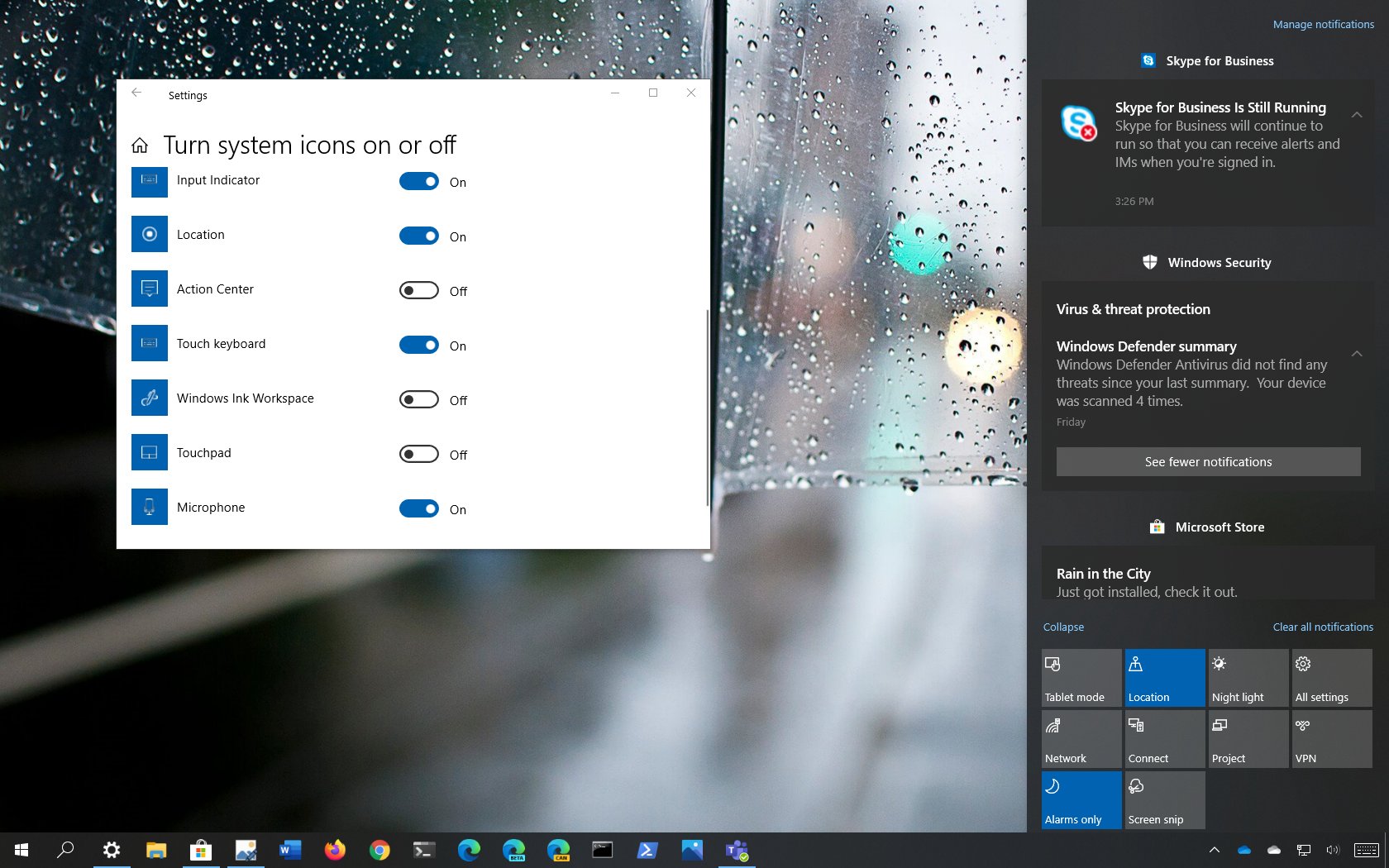This screenshot has width=1389, height=868.
Task: Click See fewer notifications
Action: (x=1208, y=461)
